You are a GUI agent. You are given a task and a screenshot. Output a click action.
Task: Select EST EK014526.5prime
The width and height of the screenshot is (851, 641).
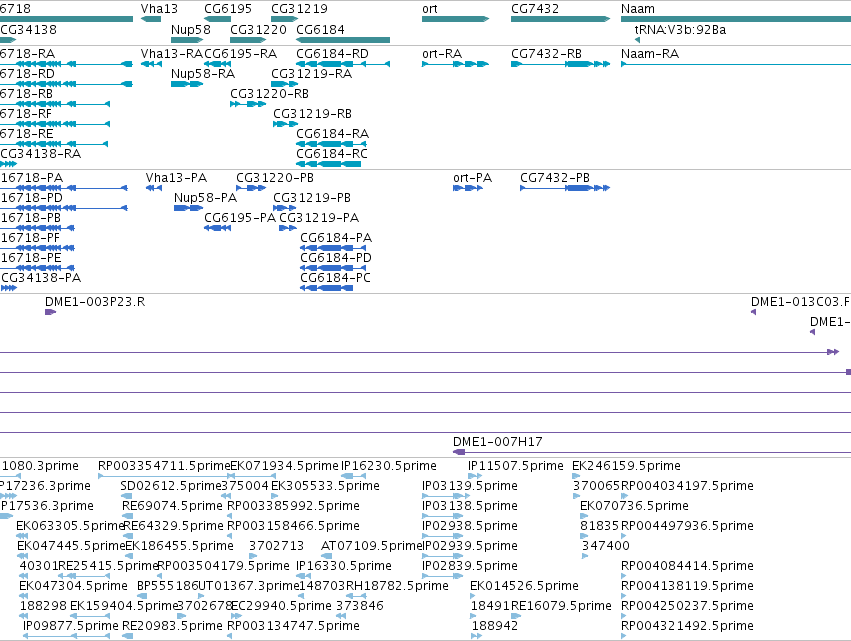click(x=474, y=596)
